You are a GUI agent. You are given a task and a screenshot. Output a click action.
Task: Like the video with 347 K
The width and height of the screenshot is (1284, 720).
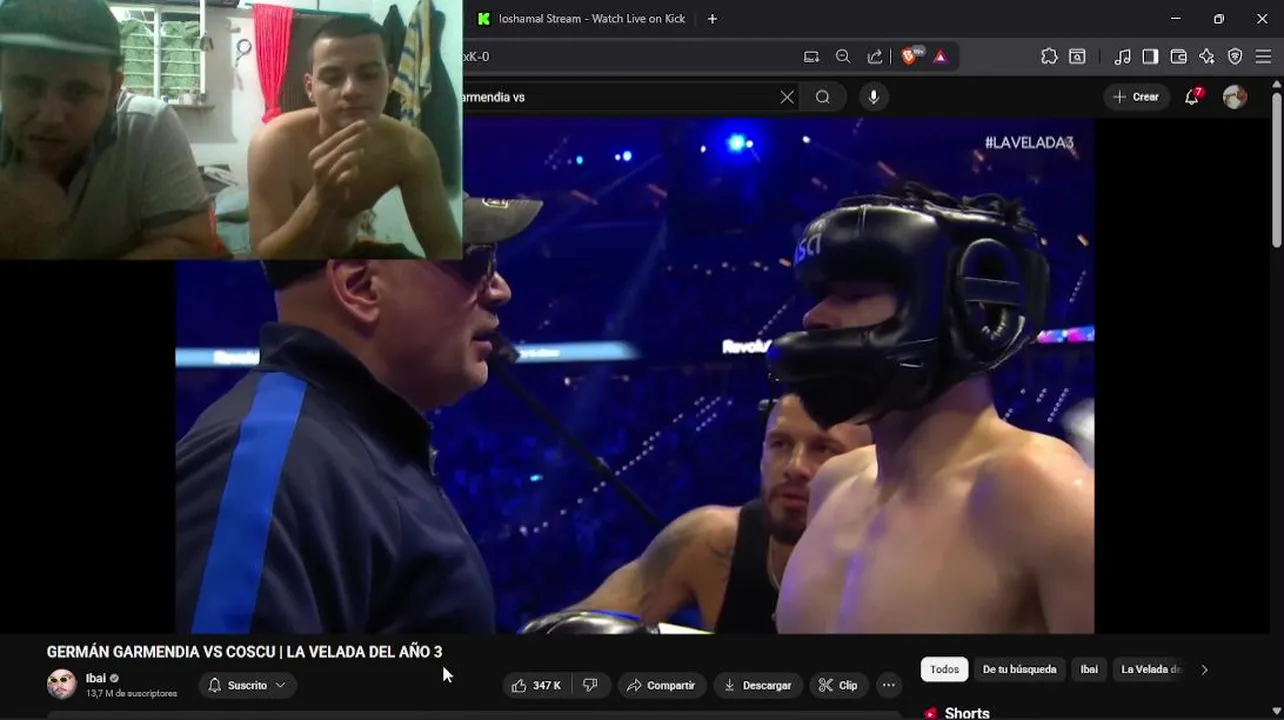click(x=535, y=685)
